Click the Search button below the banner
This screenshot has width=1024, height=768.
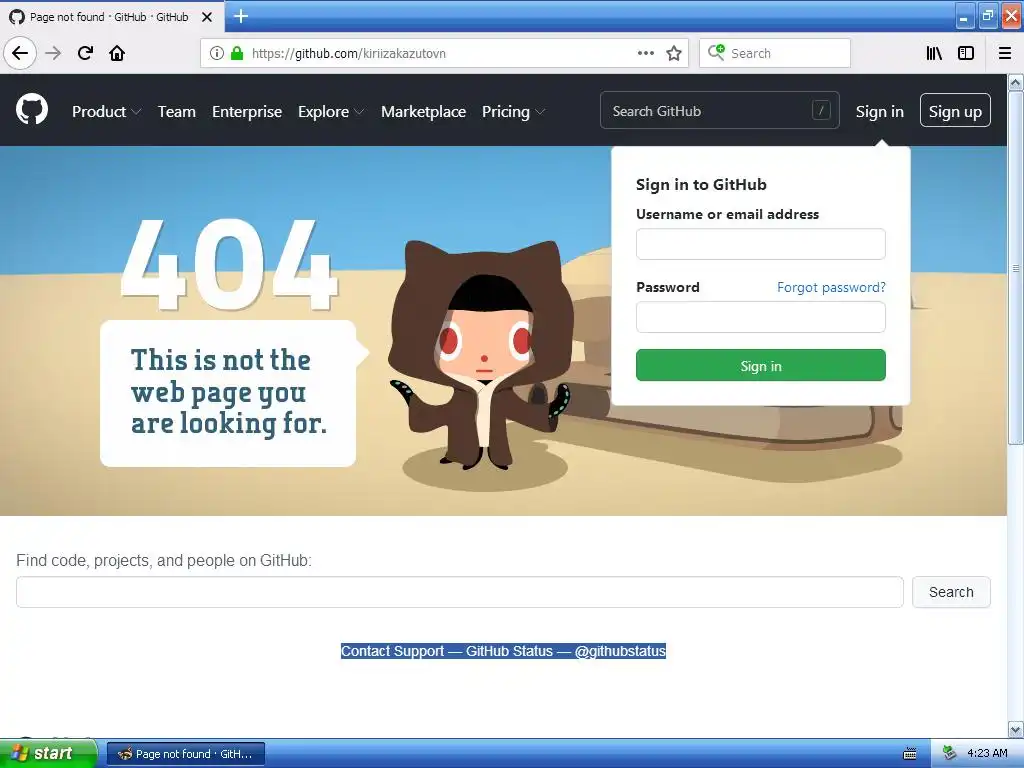point(951,592)
